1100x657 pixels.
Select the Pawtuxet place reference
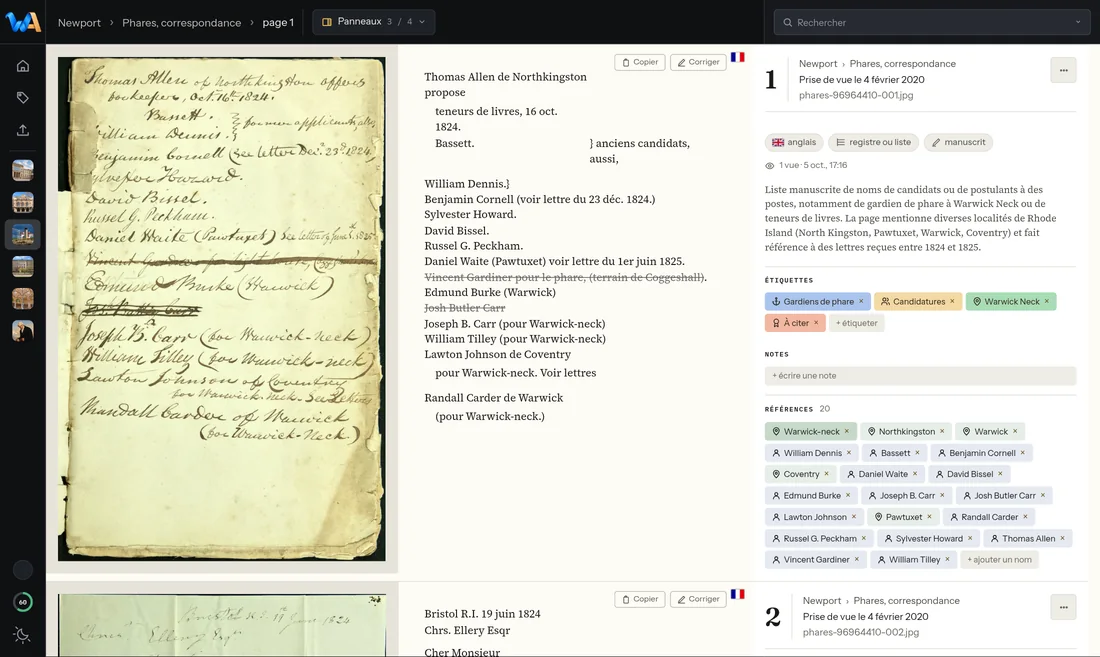[x=904, y=517]
